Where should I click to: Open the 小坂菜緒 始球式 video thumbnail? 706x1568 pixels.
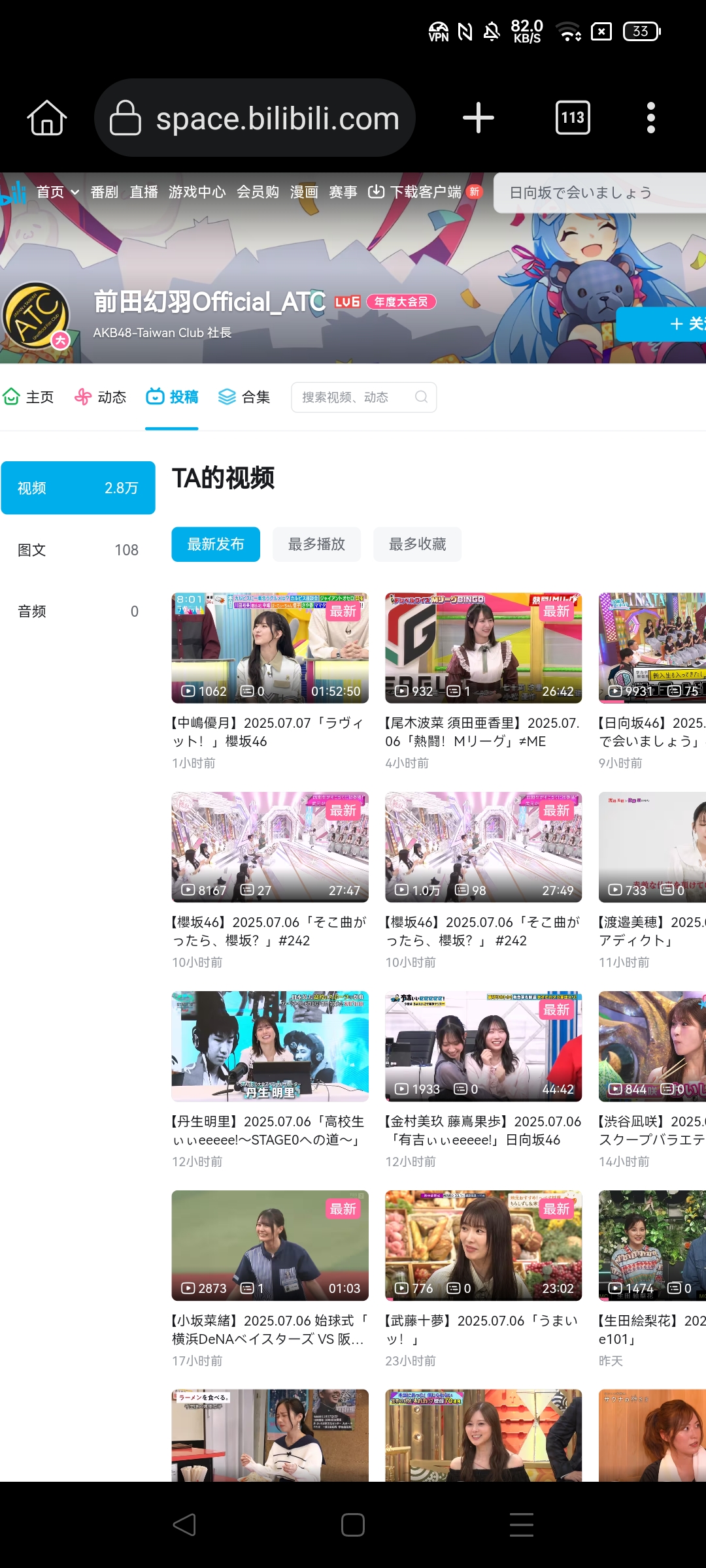(x=270, y=1246)
